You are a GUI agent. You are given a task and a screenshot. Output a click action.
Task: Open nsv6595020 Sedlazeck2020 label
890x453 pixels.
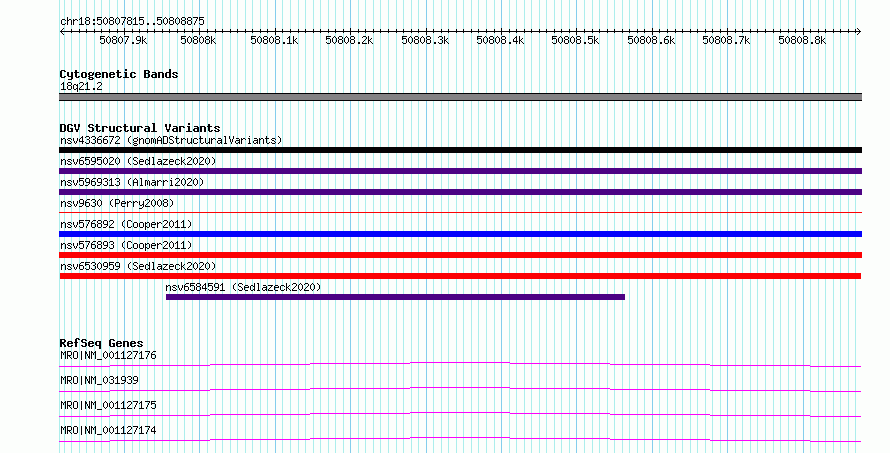[138, 161]
